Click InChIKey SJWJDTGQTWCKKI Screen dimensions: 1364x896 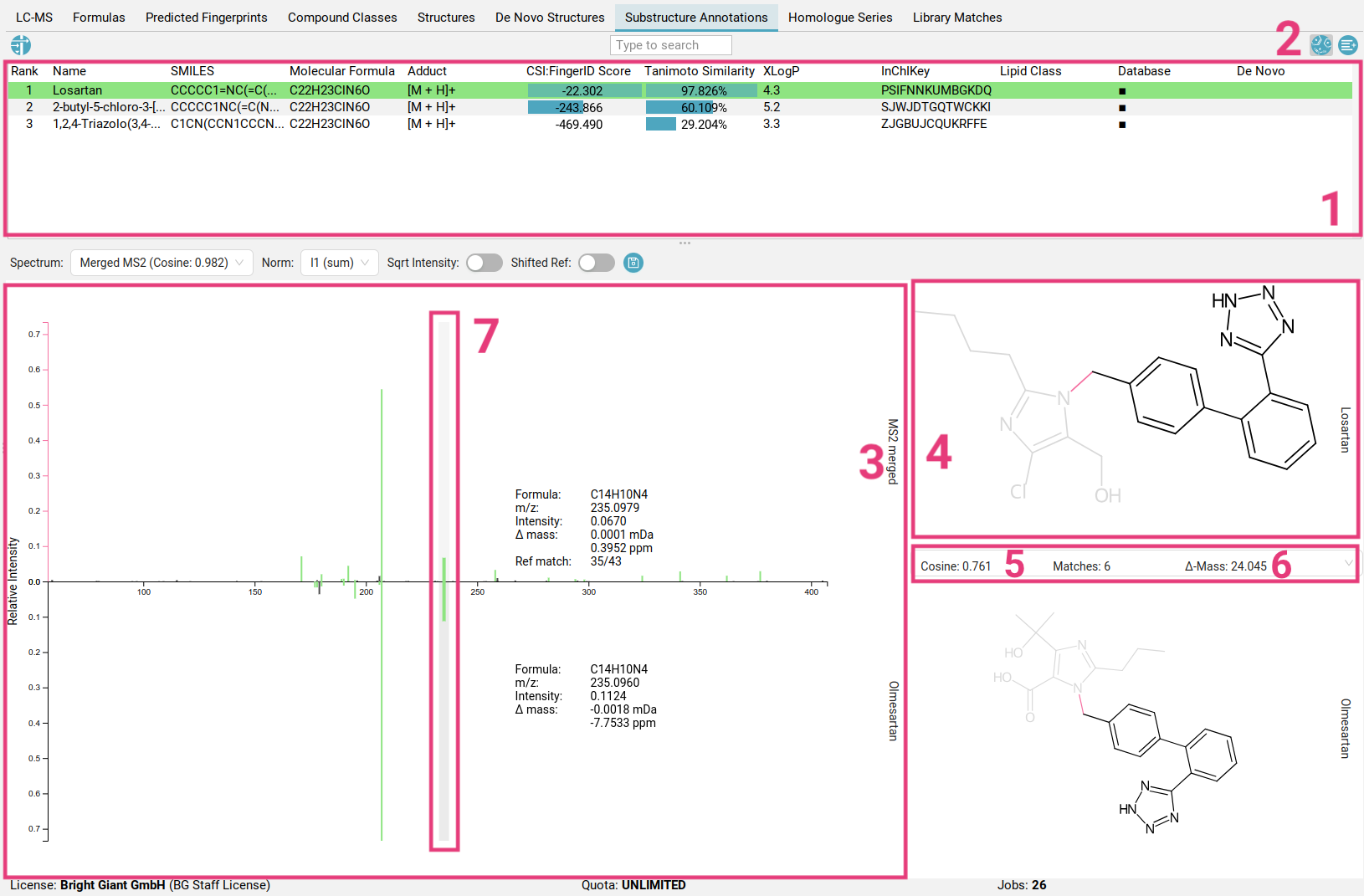[936, 107]
